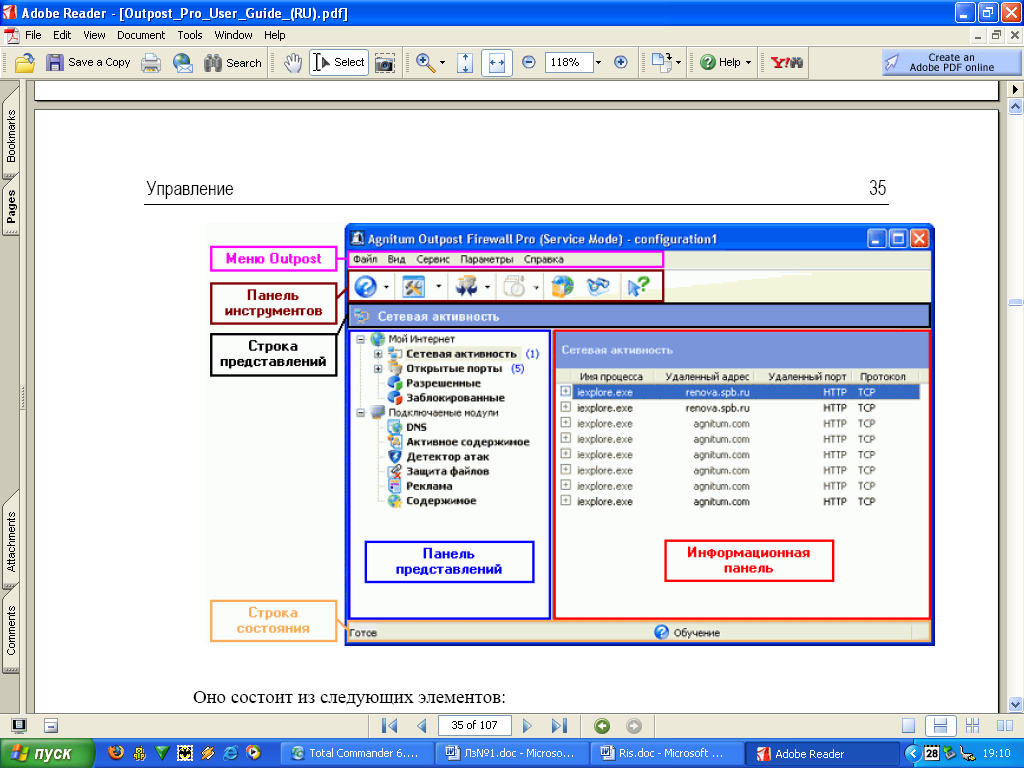Click the Save a Copy floppy icon
The image size is (1024, 768).
click(55, 63)
